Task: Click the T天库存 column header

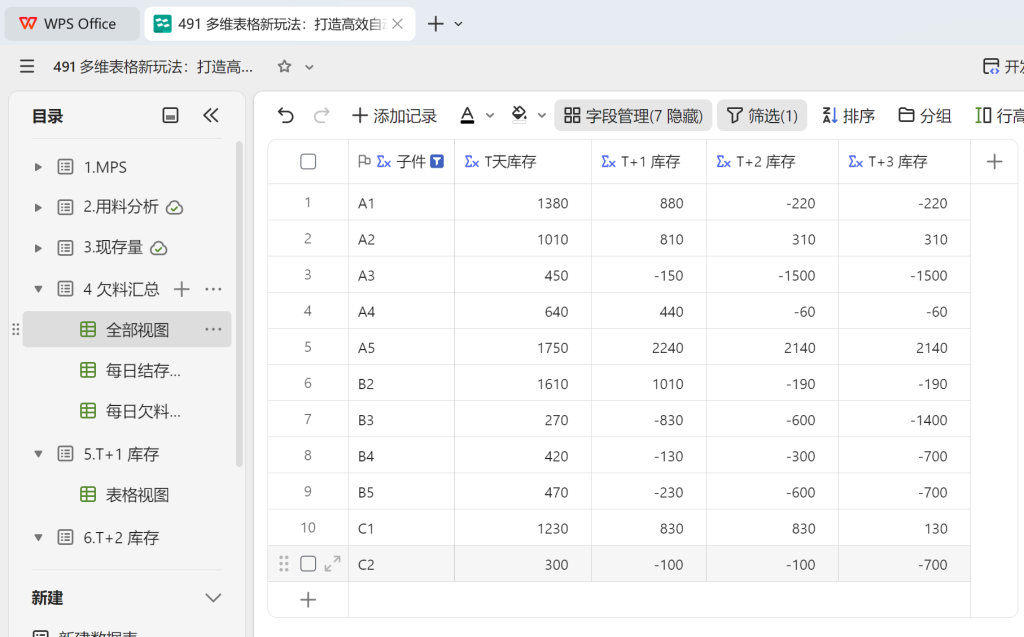Action: tap(523, 161)
